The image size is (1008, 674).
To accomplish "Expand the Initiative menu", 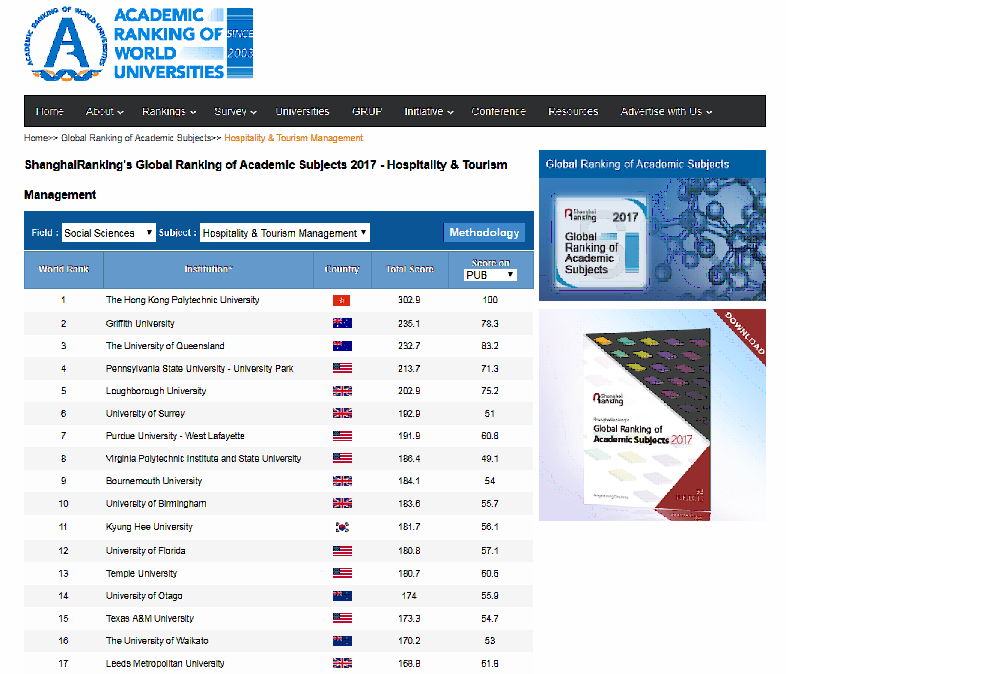I will click(x=429, y=111).
